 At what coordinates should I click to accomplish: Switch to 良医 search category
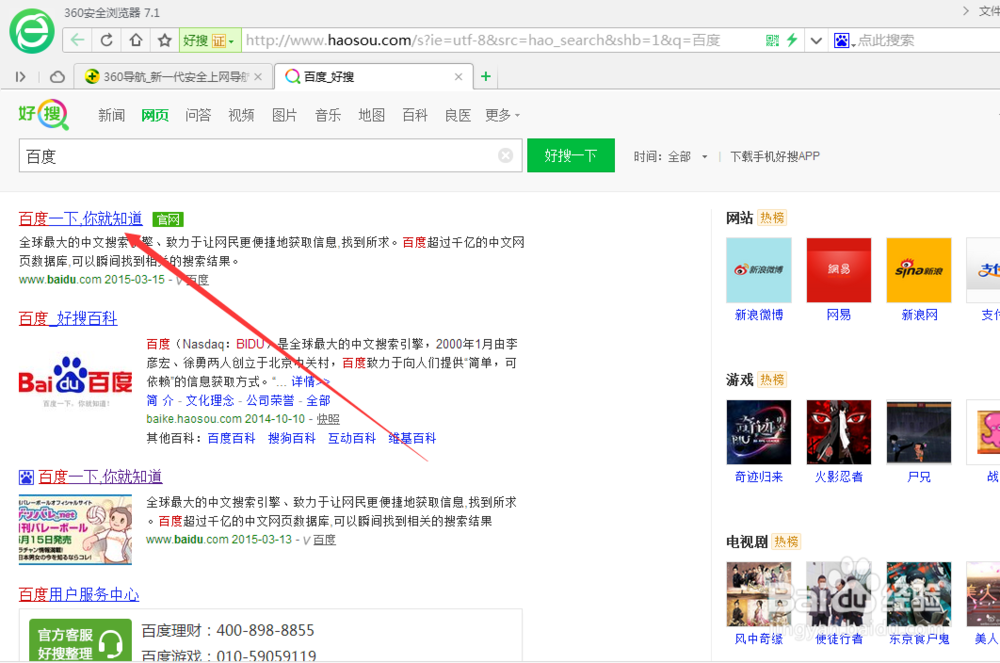tap(458, 115)
